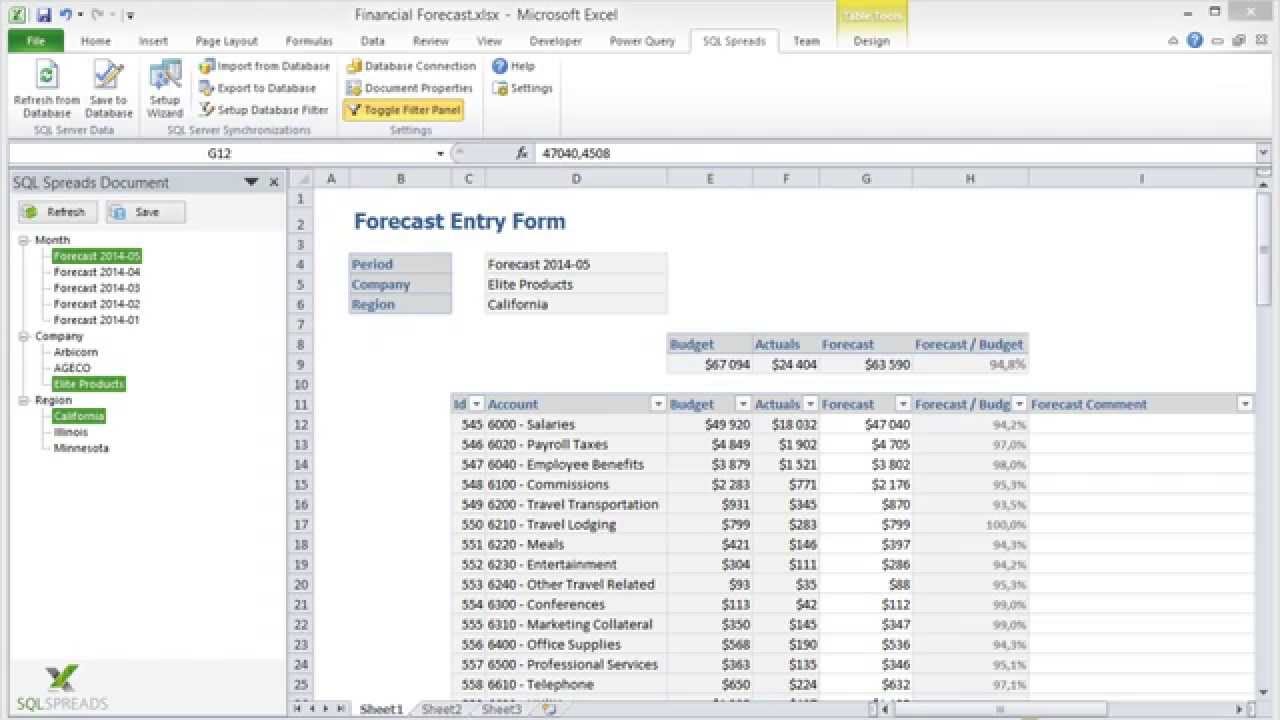Select the Forecast cell showing $47 040

click(x=866, y=424)
